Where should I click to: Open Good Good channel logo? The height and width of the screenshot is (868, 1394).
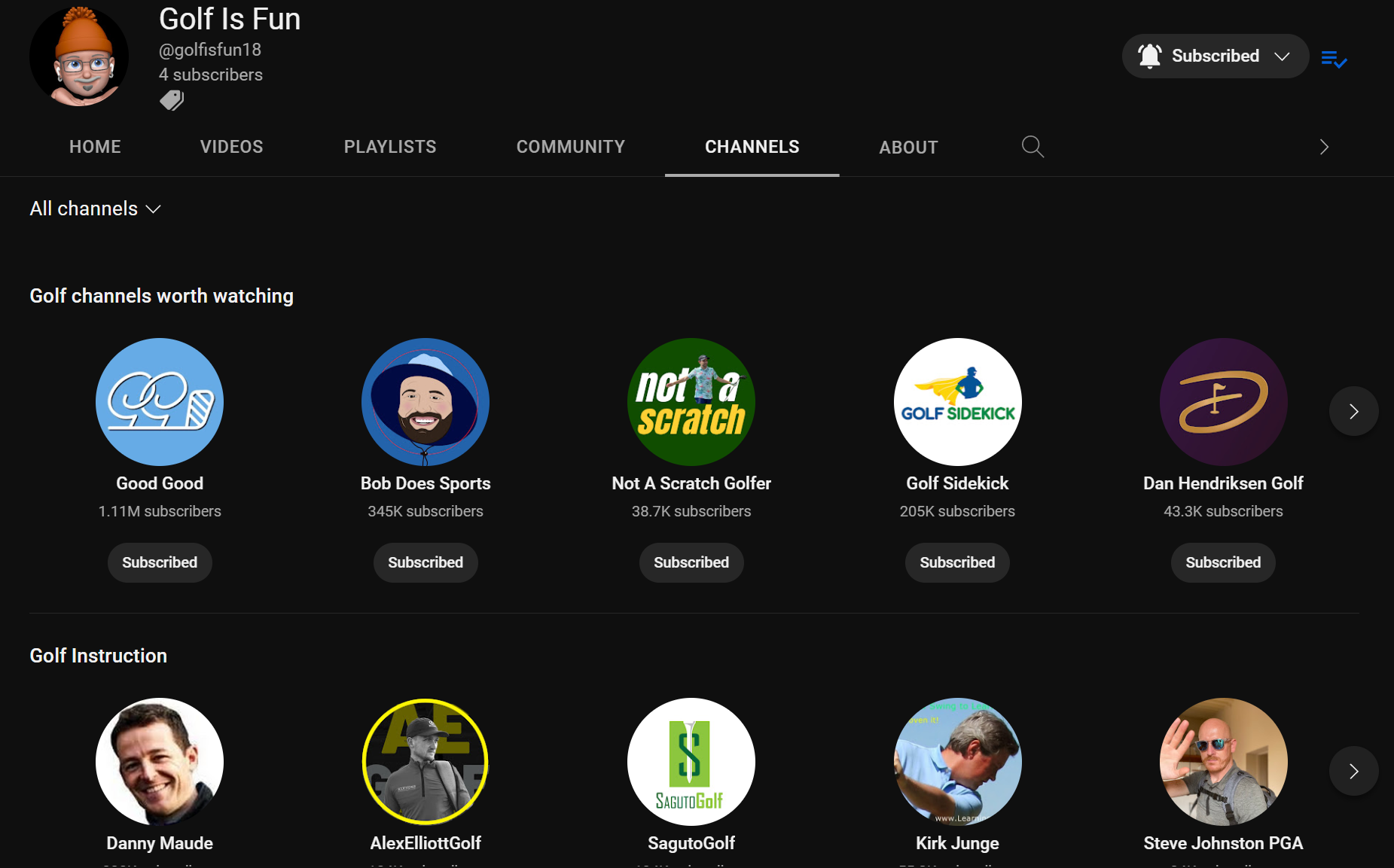160,402
